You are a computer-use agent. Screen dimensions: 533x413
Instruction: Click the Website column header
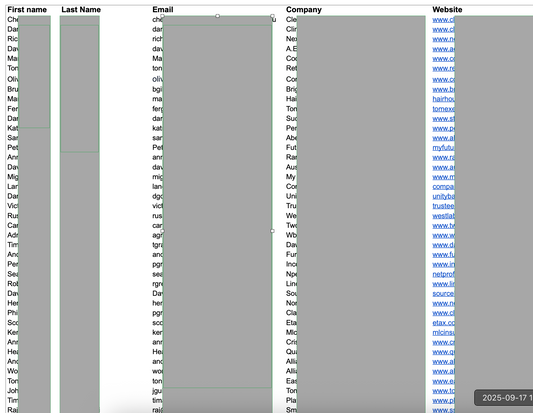pyautogui.click(x=447, y=10)
